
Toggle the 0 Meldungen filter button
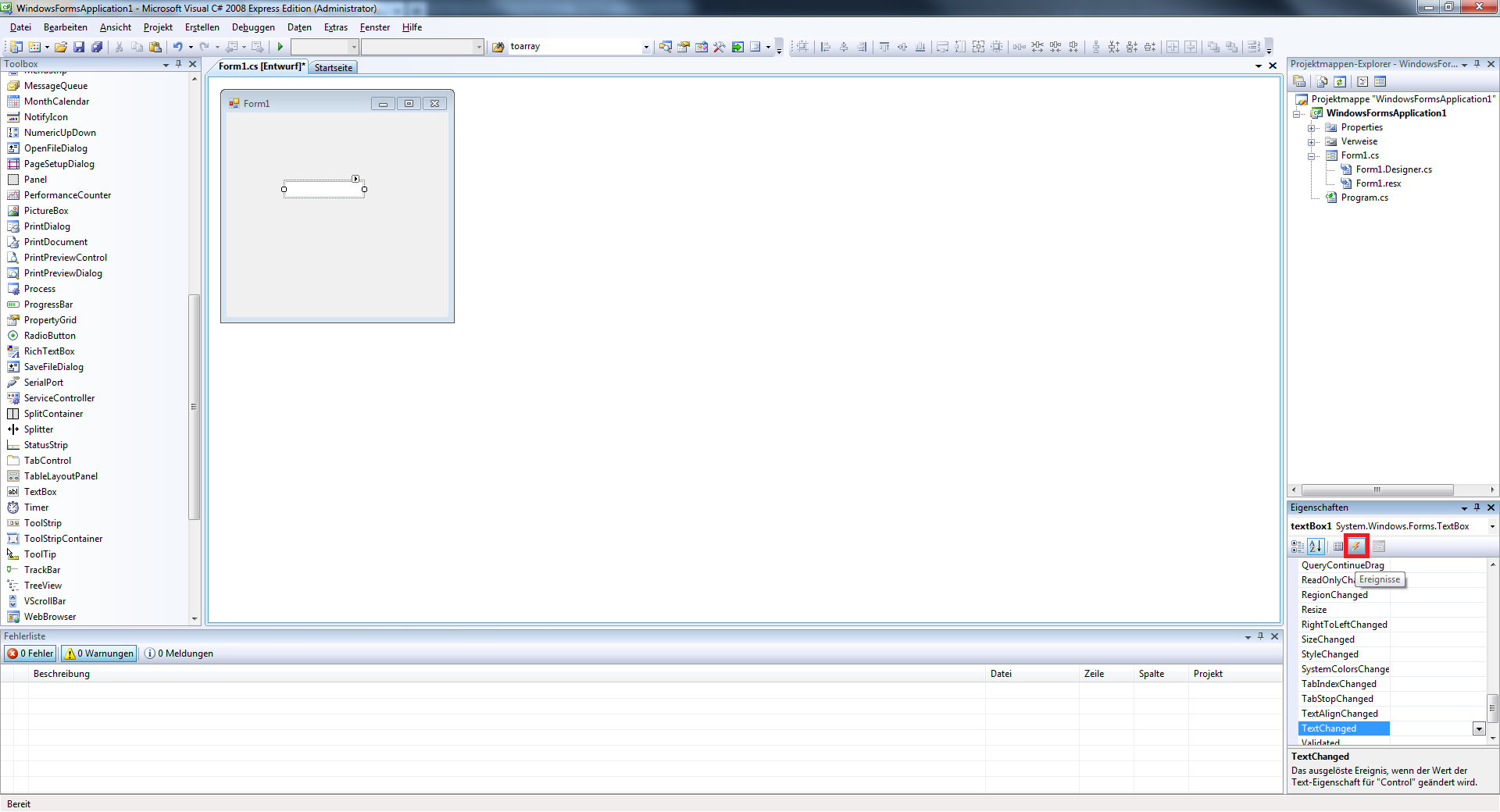tap(179, 654)
